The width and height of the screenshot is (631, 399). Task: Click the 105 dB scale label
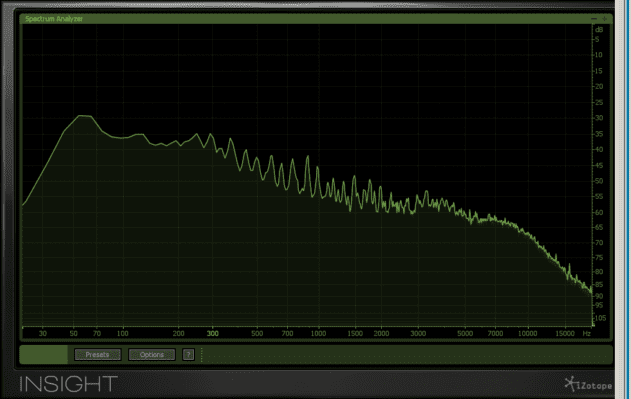600,318
